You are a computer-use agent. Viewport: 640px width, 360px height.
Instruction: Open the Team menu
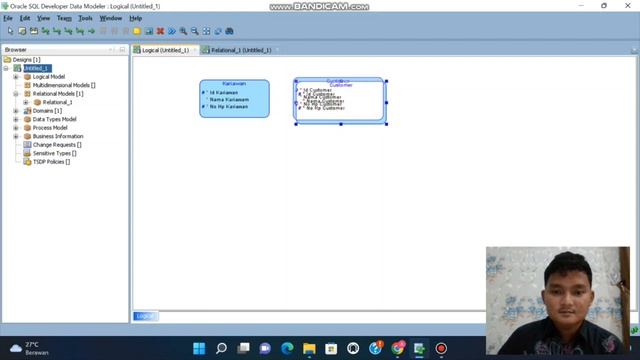coord(64,18)
